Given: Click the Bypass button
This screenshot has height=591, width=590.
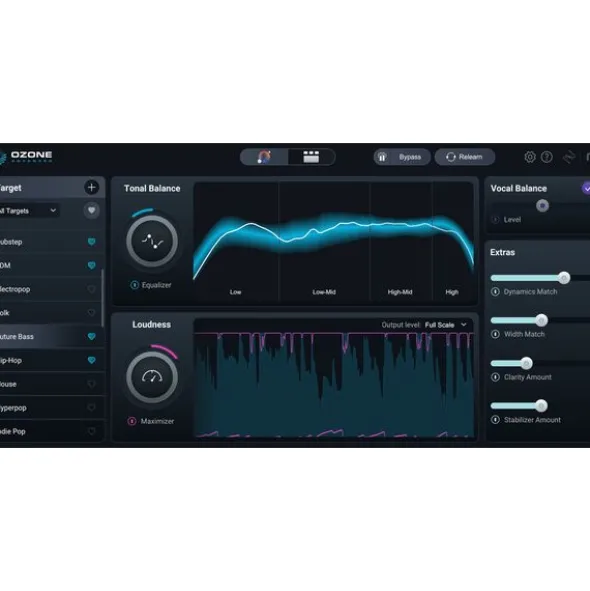Looking at the screenshot, I should tap(402, 157).
